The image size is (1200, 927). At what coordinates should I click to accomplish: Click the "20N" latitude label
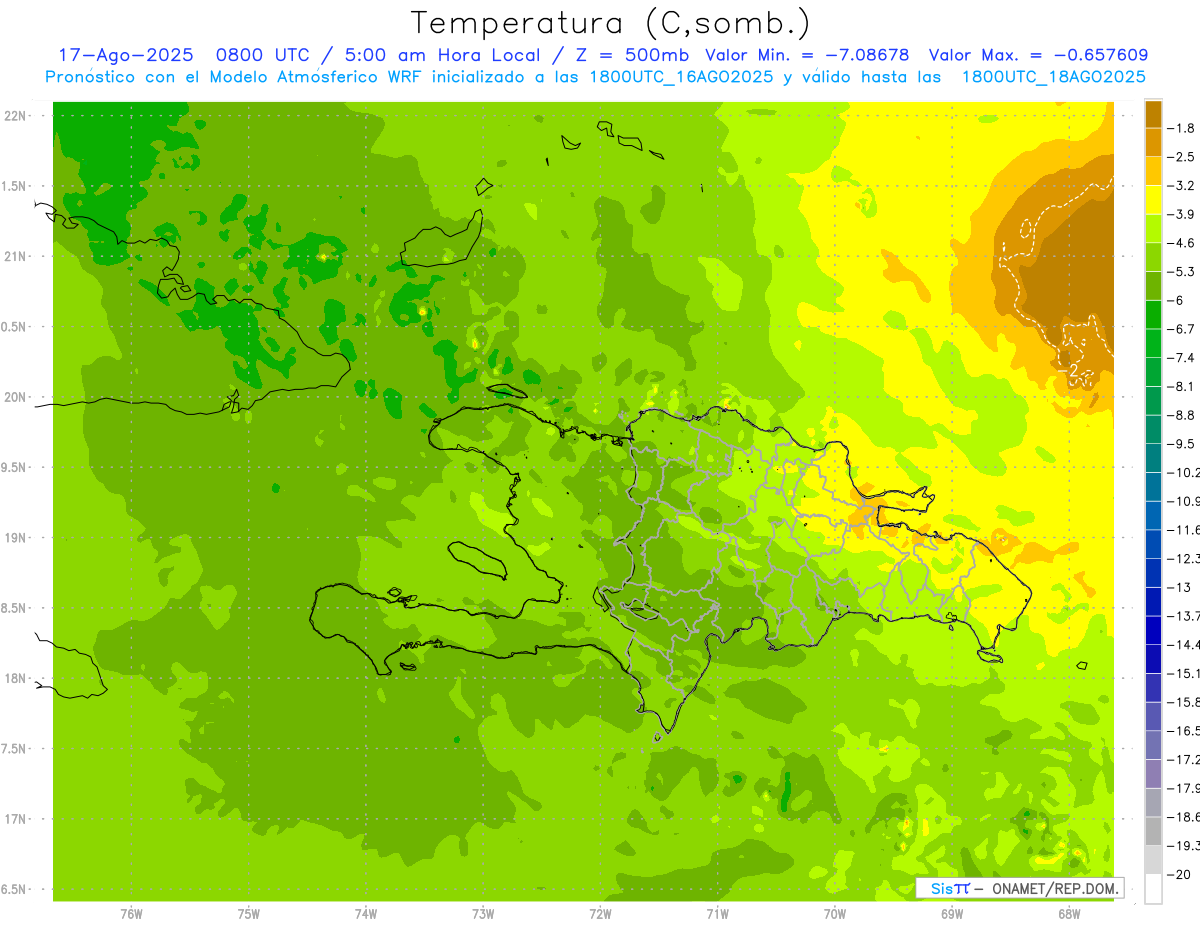tap(17, 398)
